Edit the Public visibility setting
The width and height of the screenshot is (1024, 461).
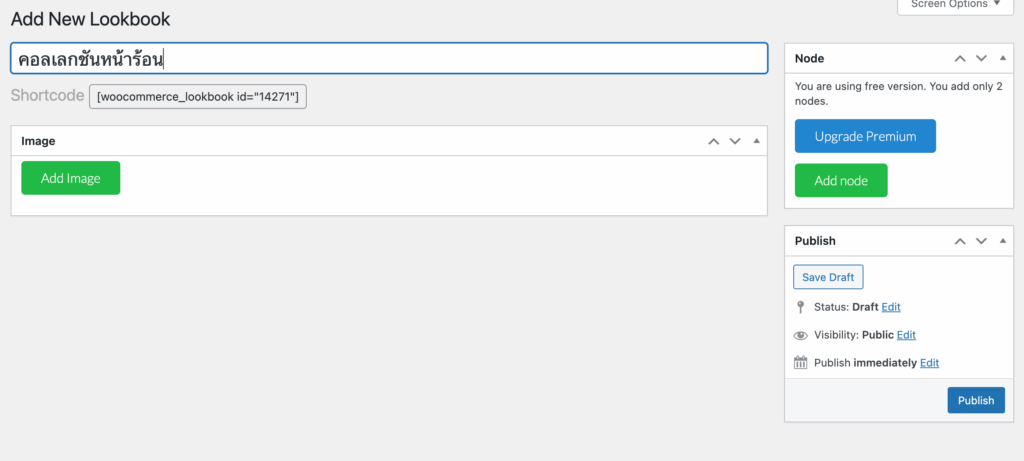[x=906, y=335]
